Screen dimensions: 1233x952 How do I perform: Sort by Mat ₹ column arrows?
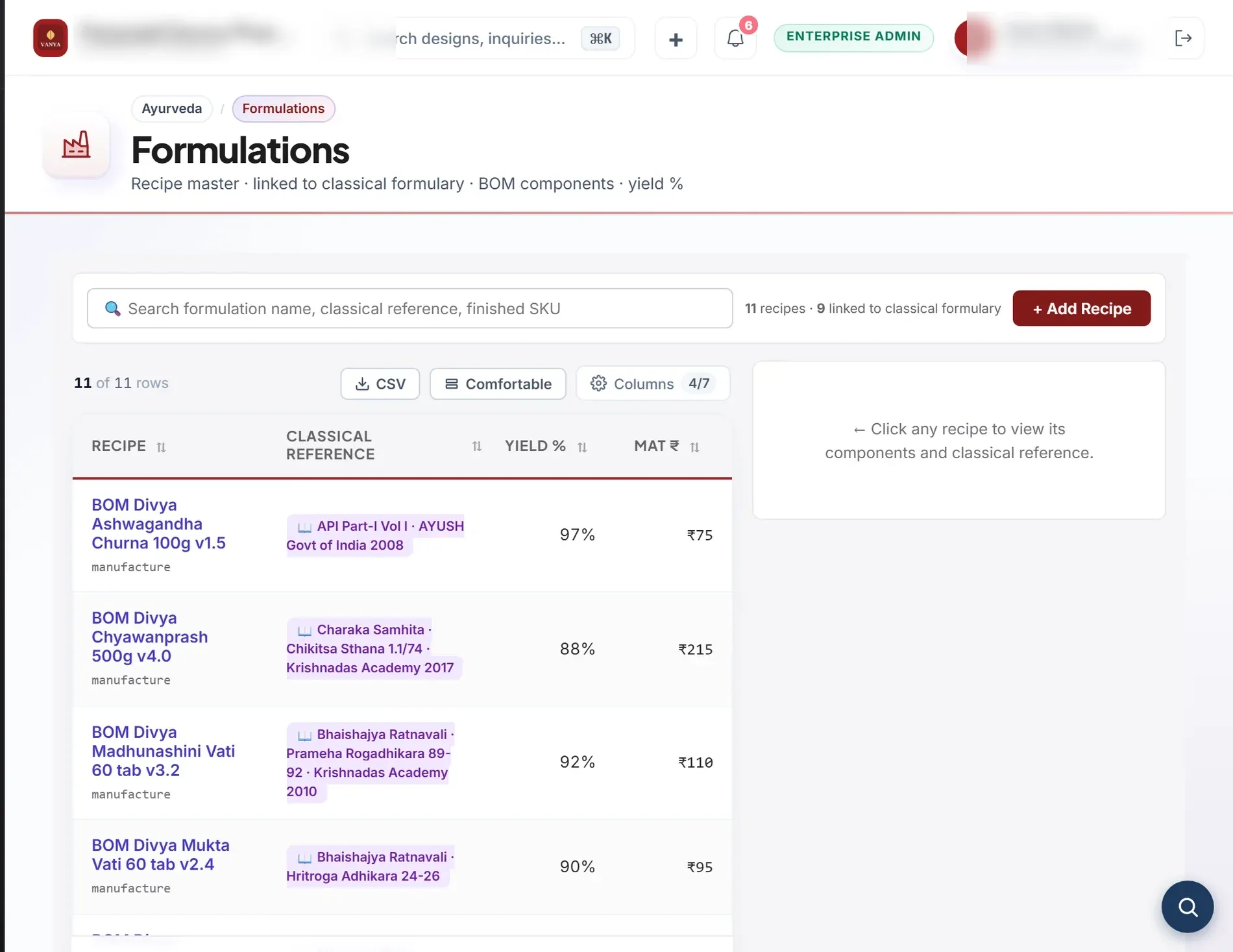695,447
